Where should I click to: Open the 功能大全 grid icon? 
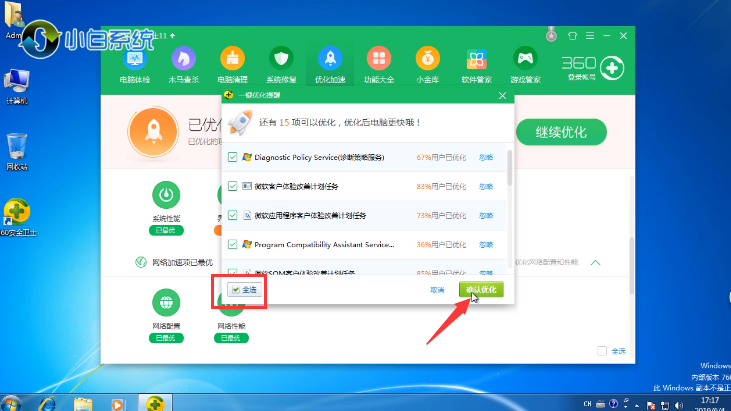point(379,59)
